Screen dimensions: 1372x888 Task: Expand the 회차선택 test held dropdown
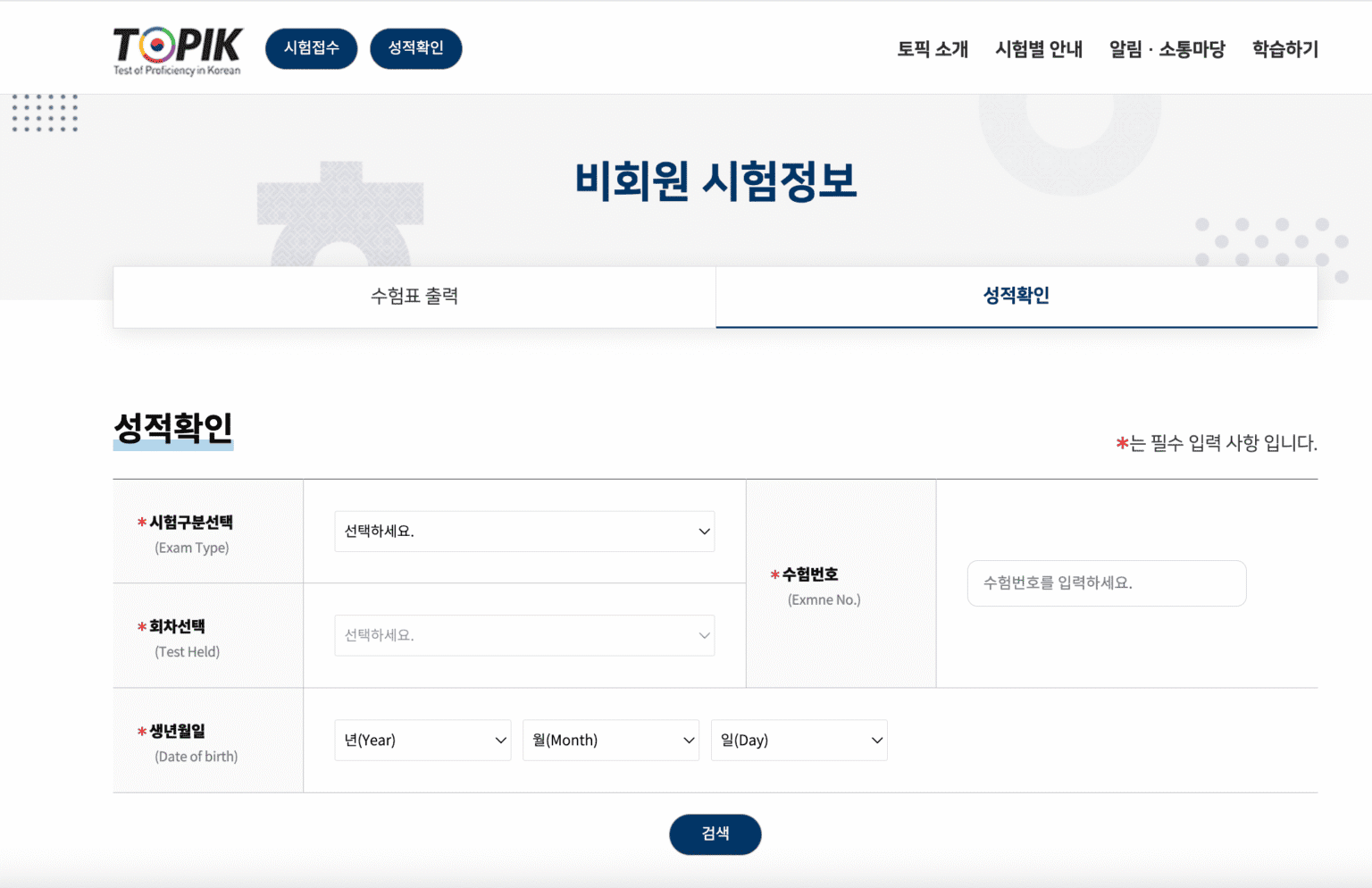(524, 635)
